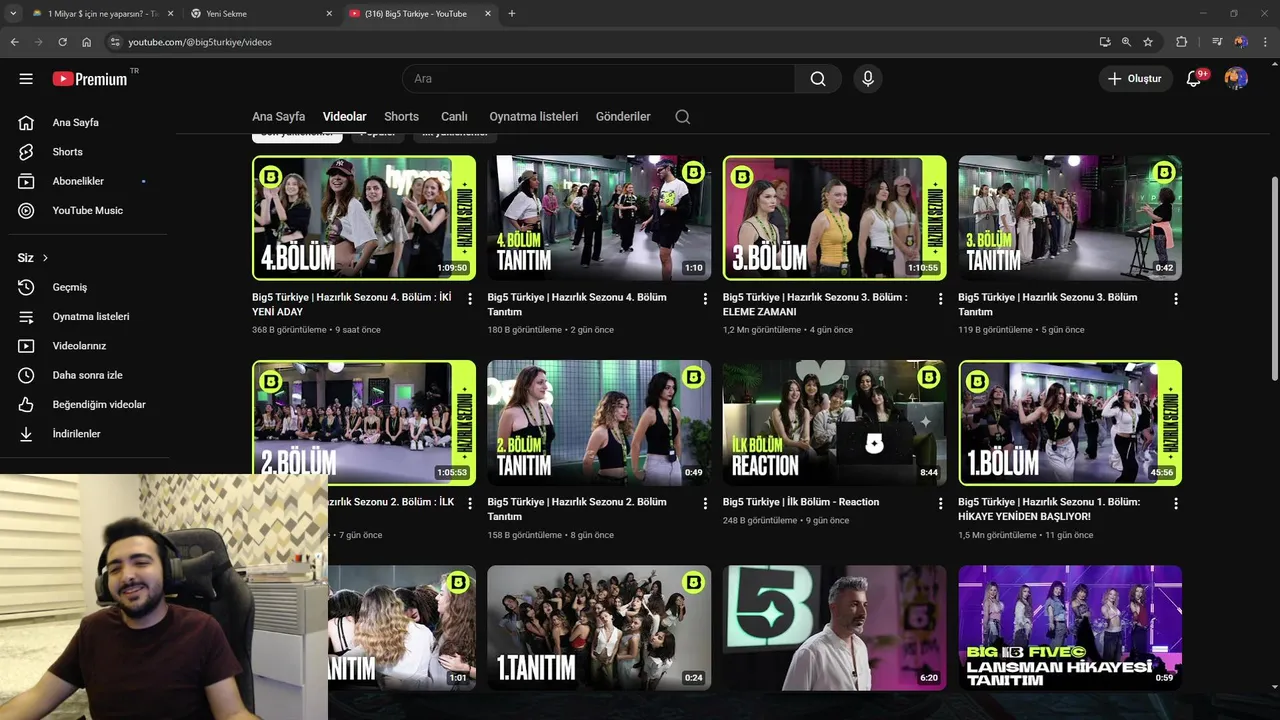Open video title 4. Bölüm : İKİ YENİ ADAY
The width and height of the screenshot is (1280, 720).
pyautogui.click(x=352, y=304)
